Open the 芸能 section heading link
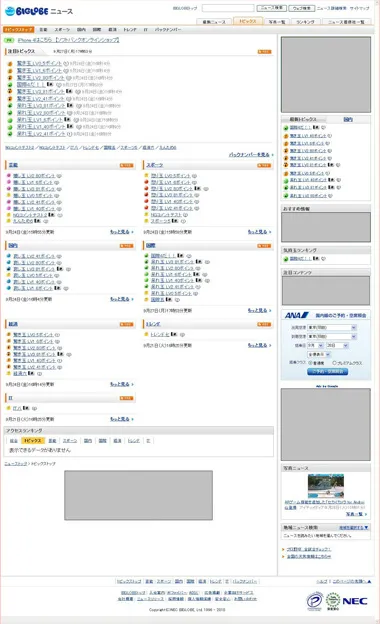380x624 pixels. click(x=13, y=165)
